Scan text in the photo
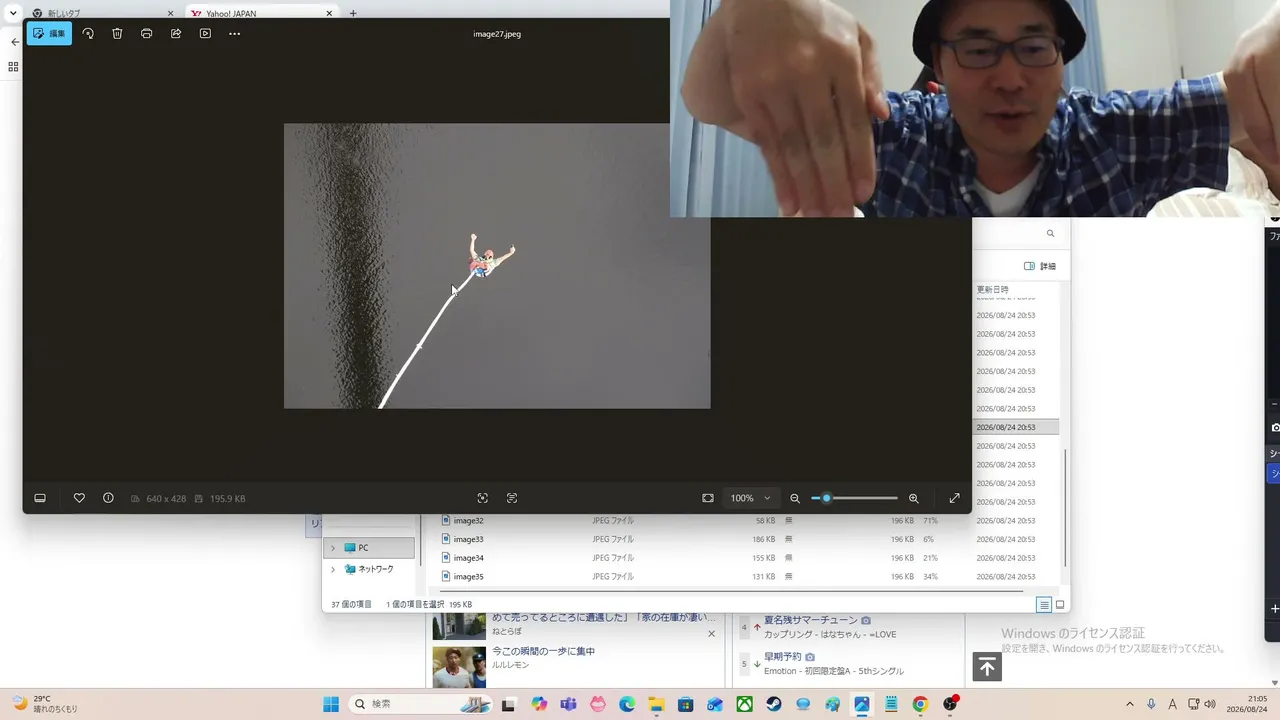The width and height of the screenshot is (1280, 720). click(x=512, y=498)
